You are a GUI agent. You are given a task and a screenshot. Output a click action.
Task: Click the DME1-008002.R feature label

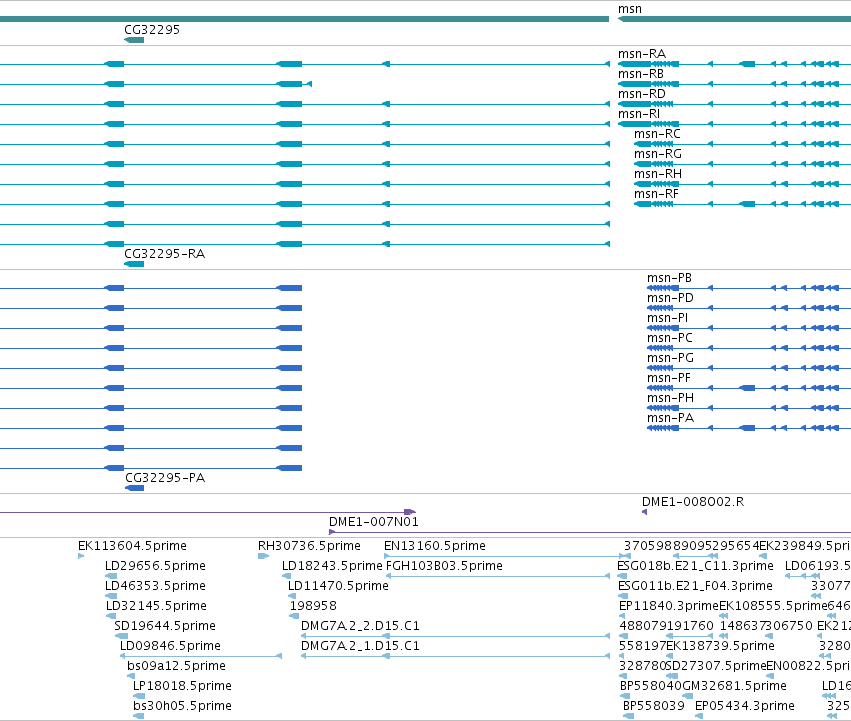(x=693, y=502)
